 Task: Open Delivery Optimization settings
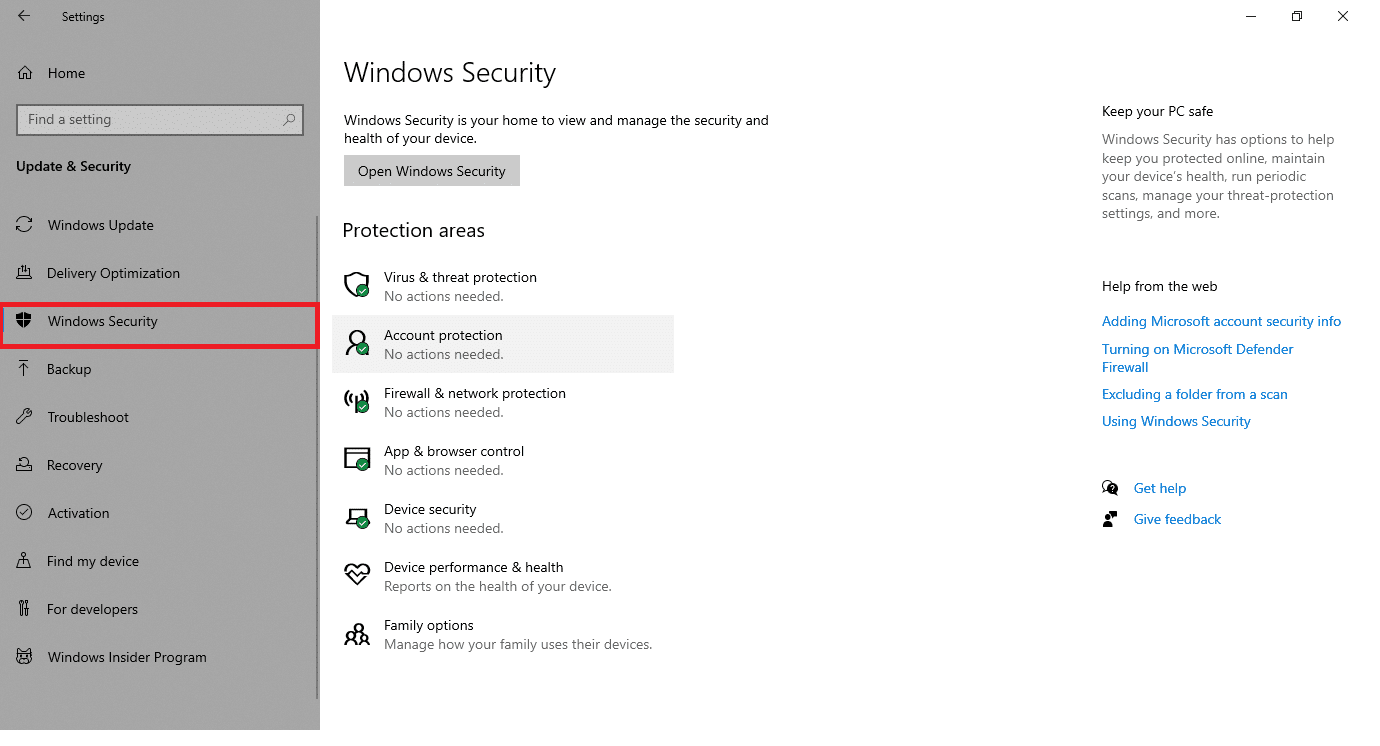point(113,272)
